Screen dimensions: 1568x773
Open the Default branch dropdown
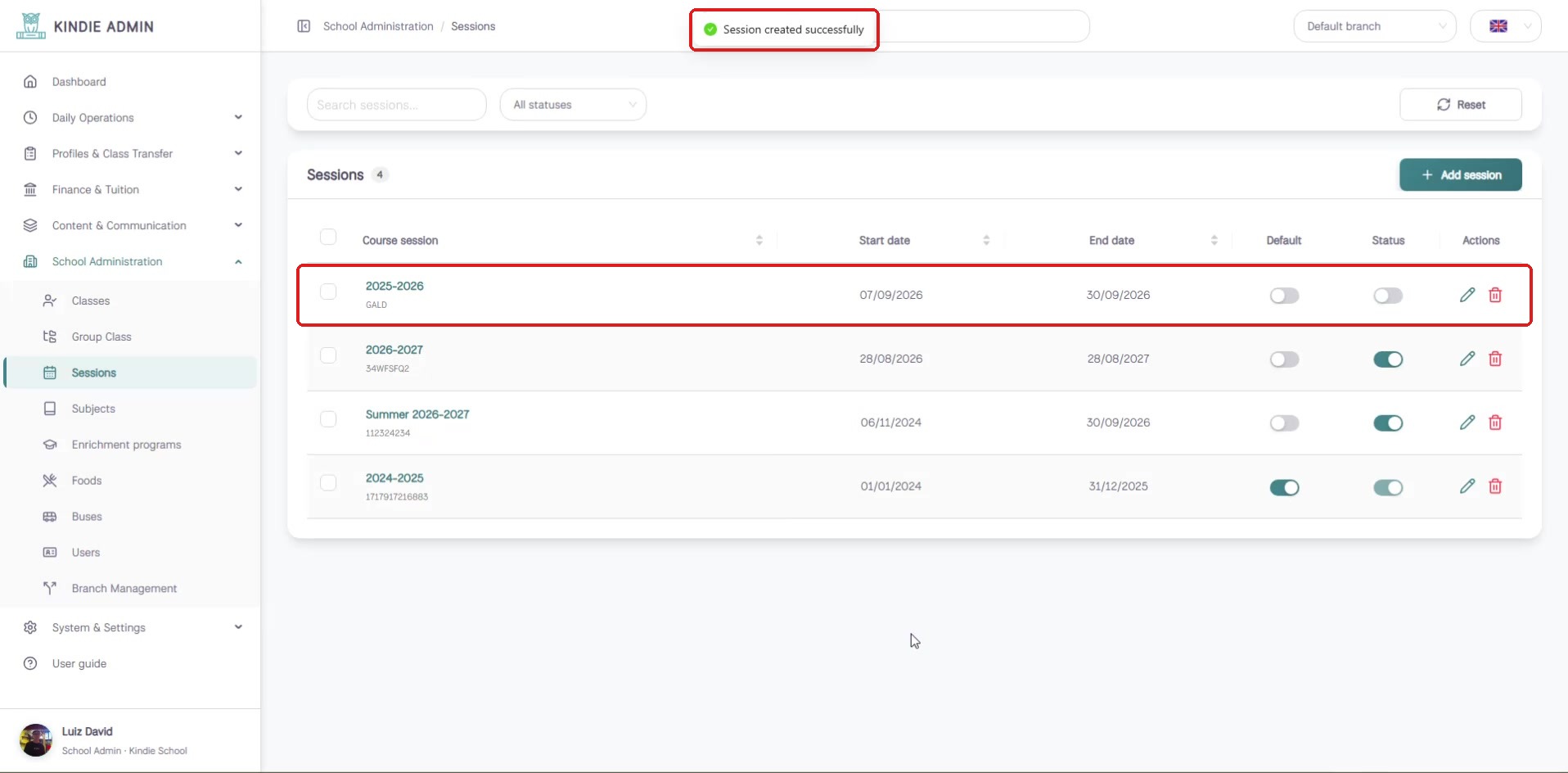1375,26
